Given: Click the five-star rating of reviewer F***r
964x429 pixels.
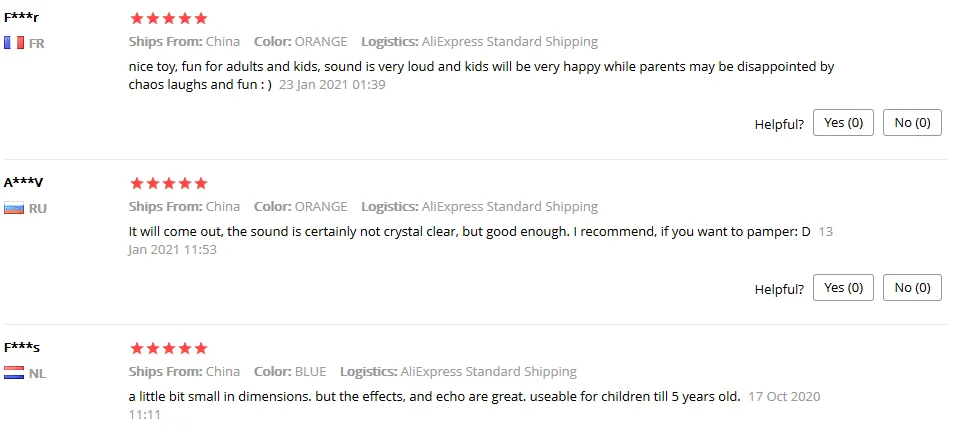Looking at the screenshot, I should 169,18.
